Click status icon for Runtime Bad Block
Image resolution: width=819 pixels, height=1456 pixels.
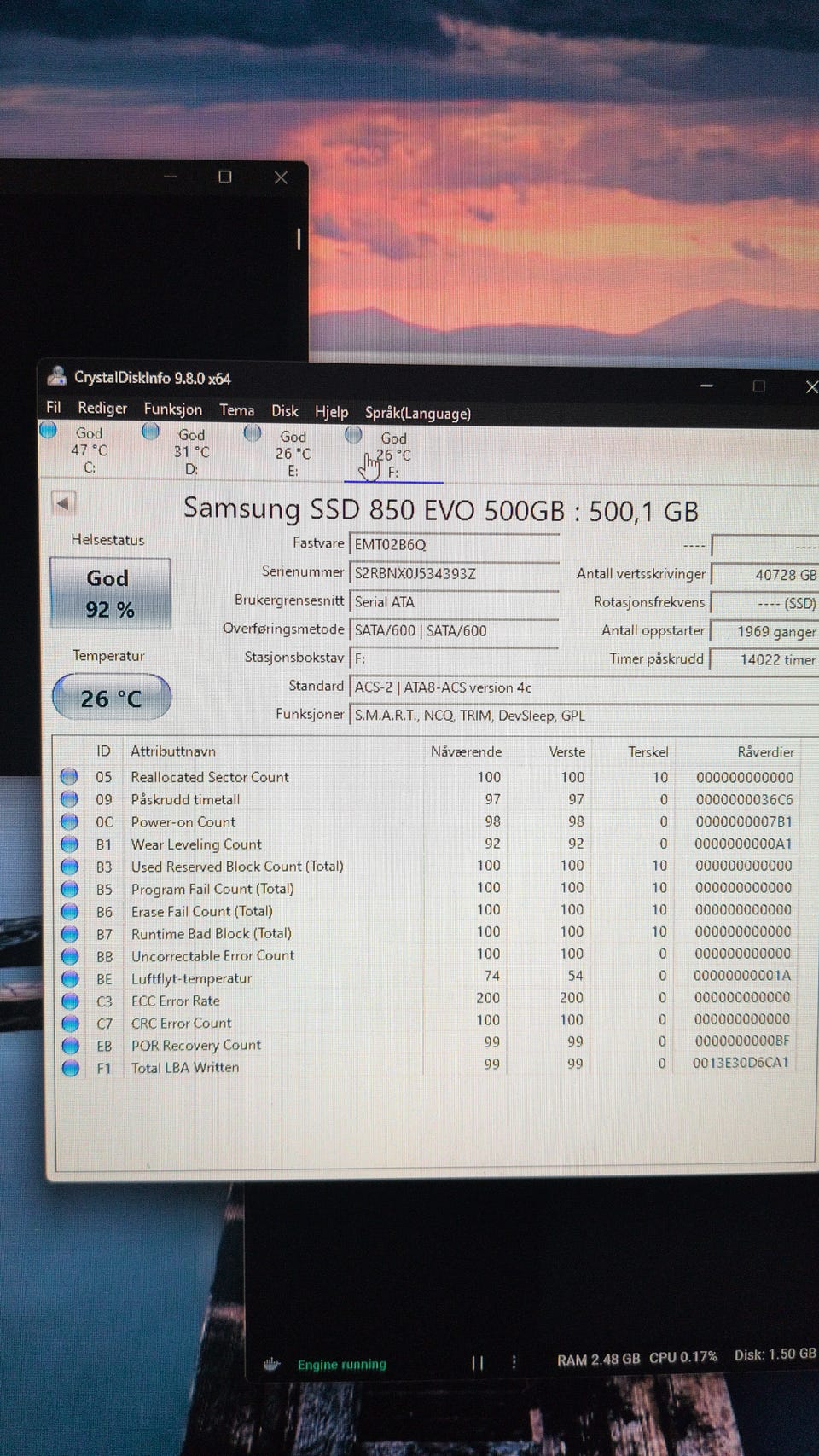[x=69, y=933]
